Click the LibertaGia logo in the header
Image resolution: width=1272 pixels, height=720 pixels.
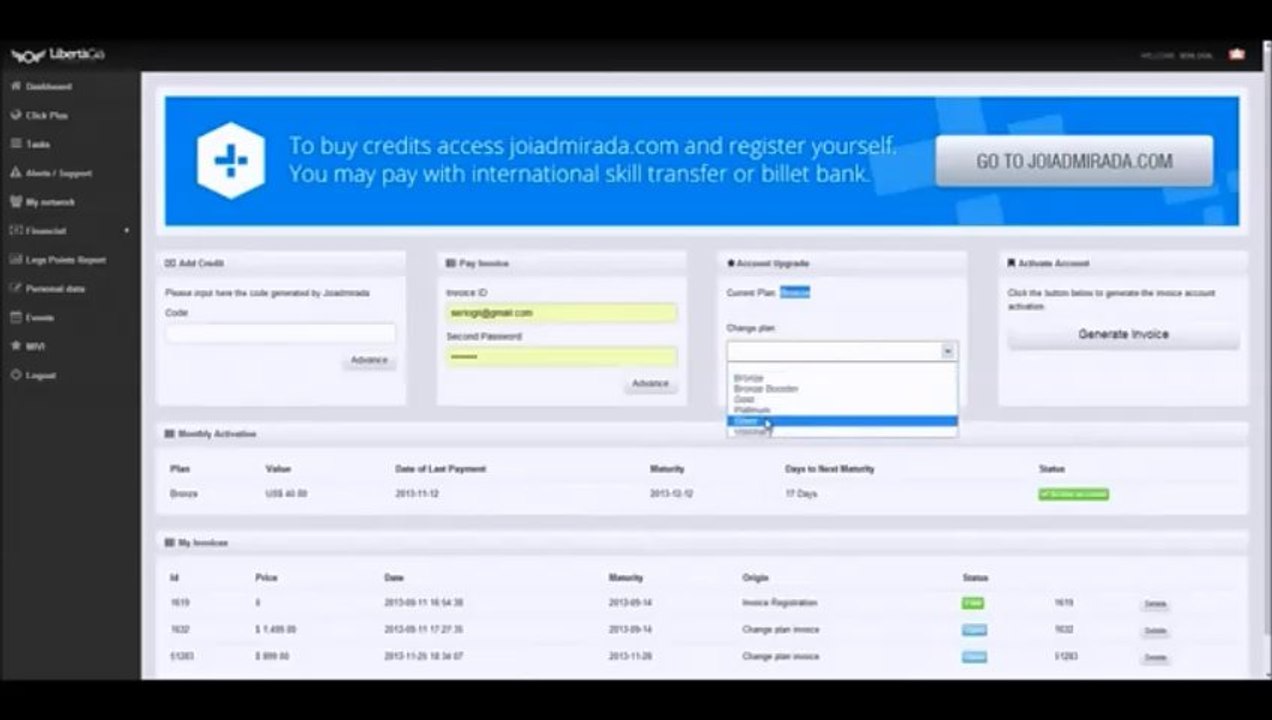pyautogui.click(x=57, y=55)
